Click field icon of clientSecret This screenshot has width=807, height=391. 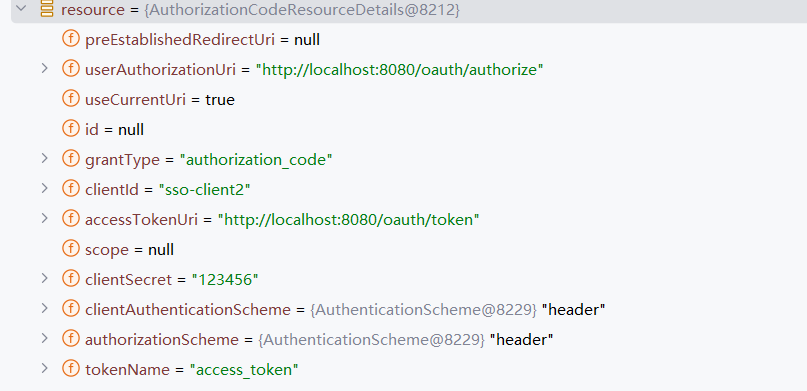tap(71, 278)
